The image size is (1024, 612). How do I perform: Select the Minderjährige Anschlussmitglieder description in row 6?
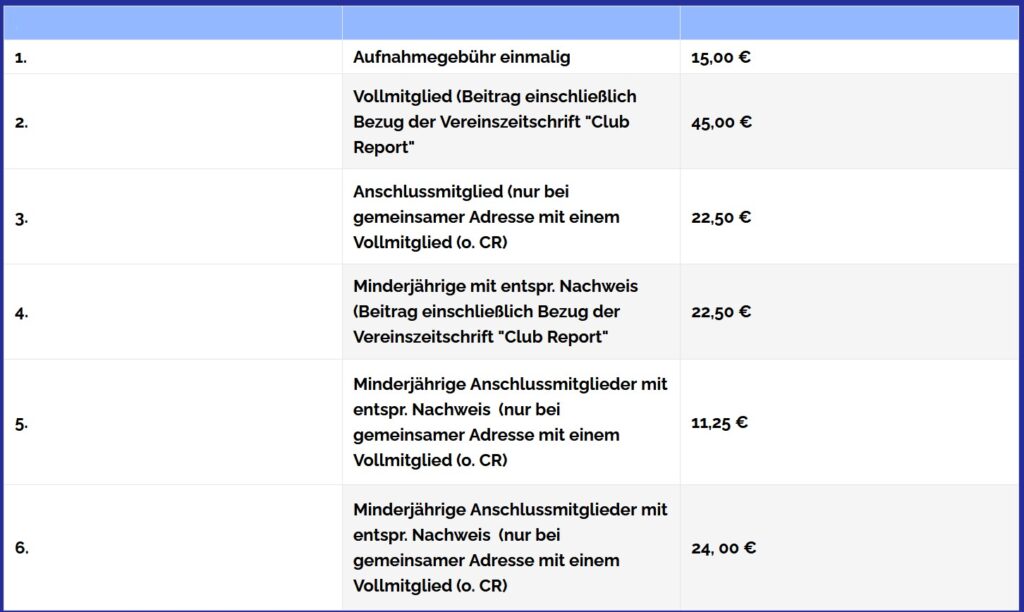(x=510, y=547)
